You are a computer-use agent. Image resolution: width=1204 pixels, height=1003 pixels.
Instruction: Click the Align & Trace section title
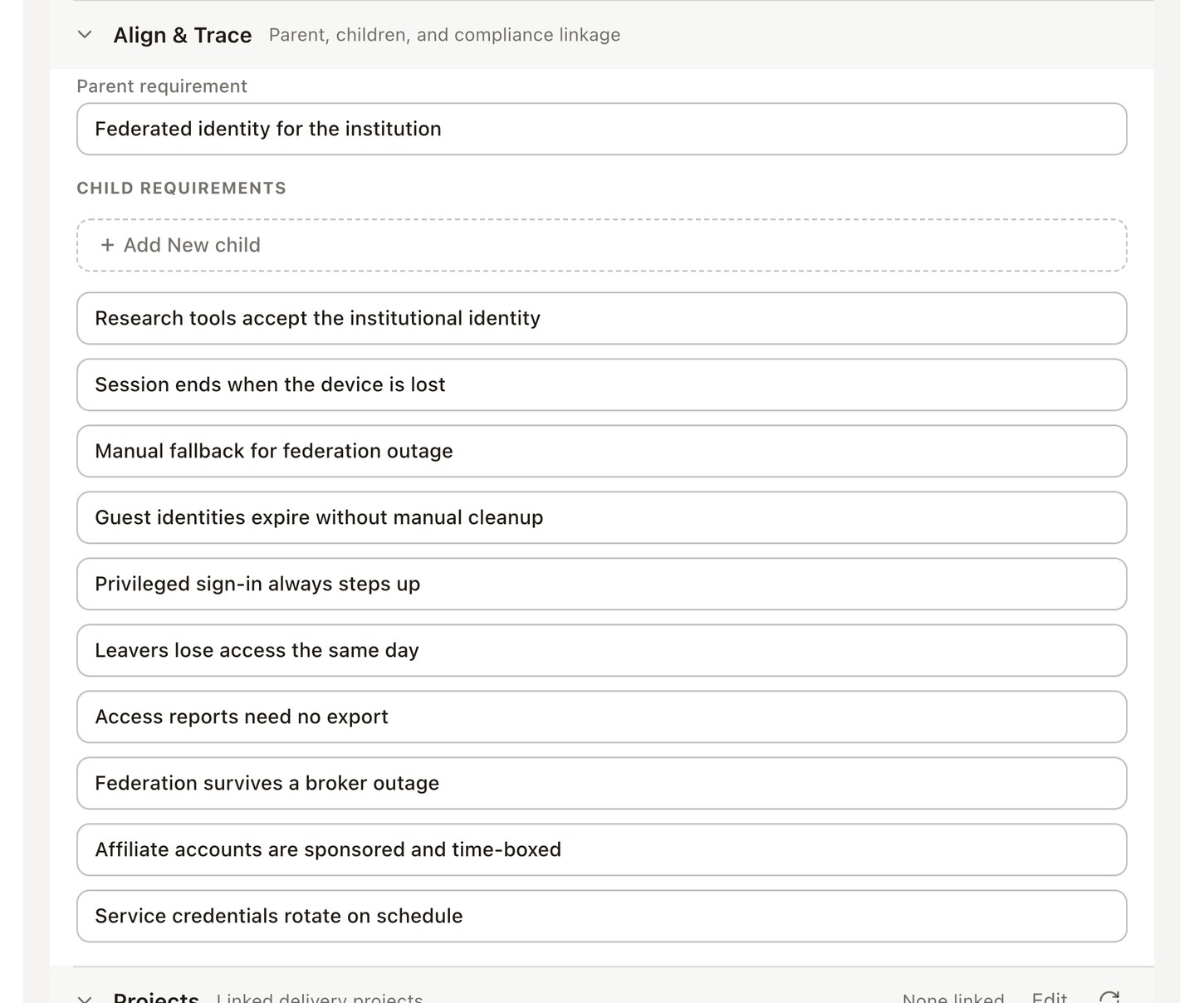(183, 35)
